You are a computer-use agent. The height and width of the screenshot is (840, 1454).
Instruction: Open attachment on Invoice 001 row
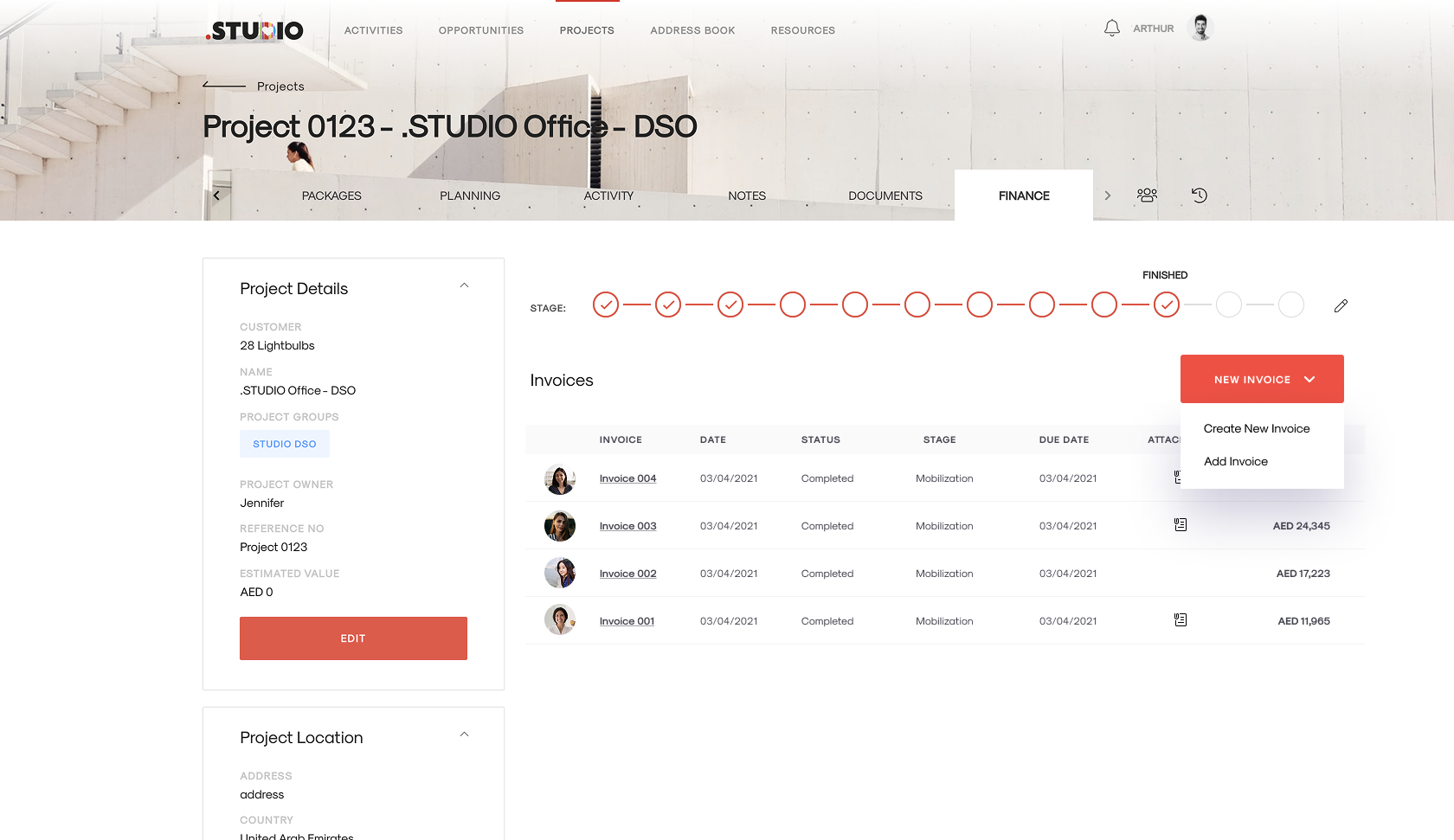click(x=1180, y=619)
